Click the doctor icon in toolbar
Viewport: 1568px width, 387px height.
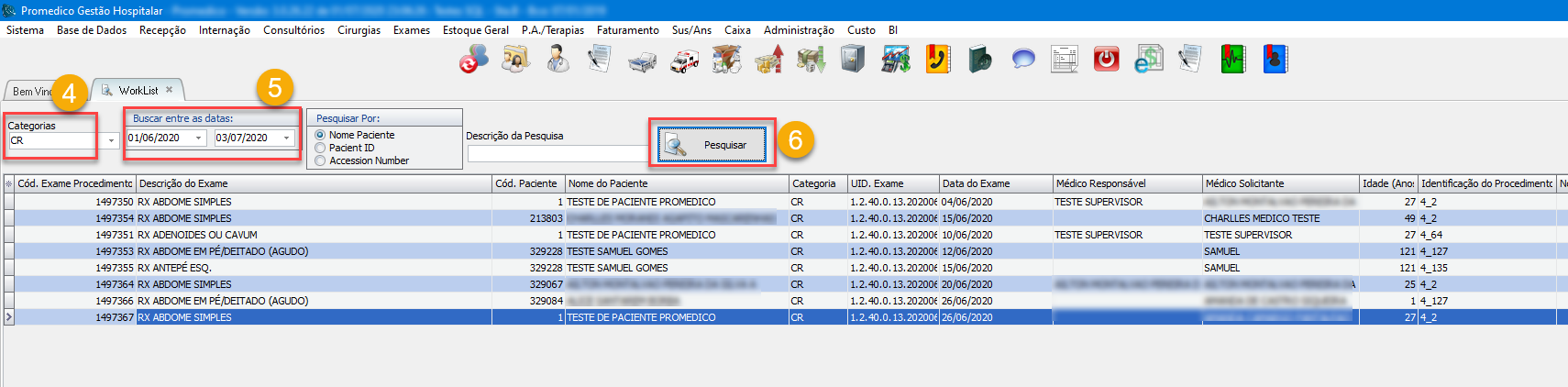[x=557, y=60]
